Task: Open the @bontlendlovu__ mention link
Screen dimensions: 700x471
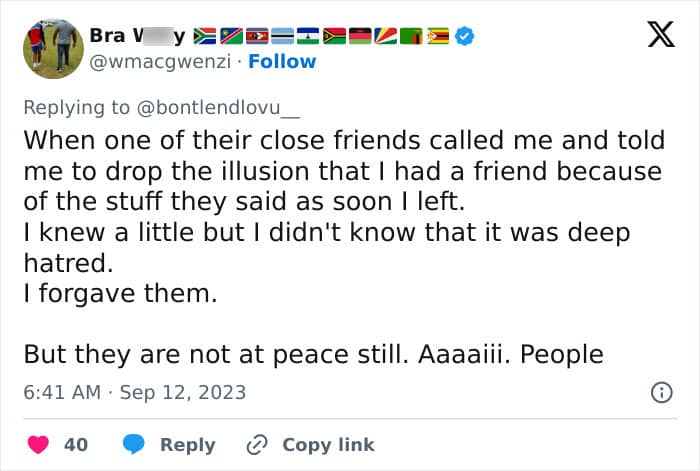Action: pos(218,108)
